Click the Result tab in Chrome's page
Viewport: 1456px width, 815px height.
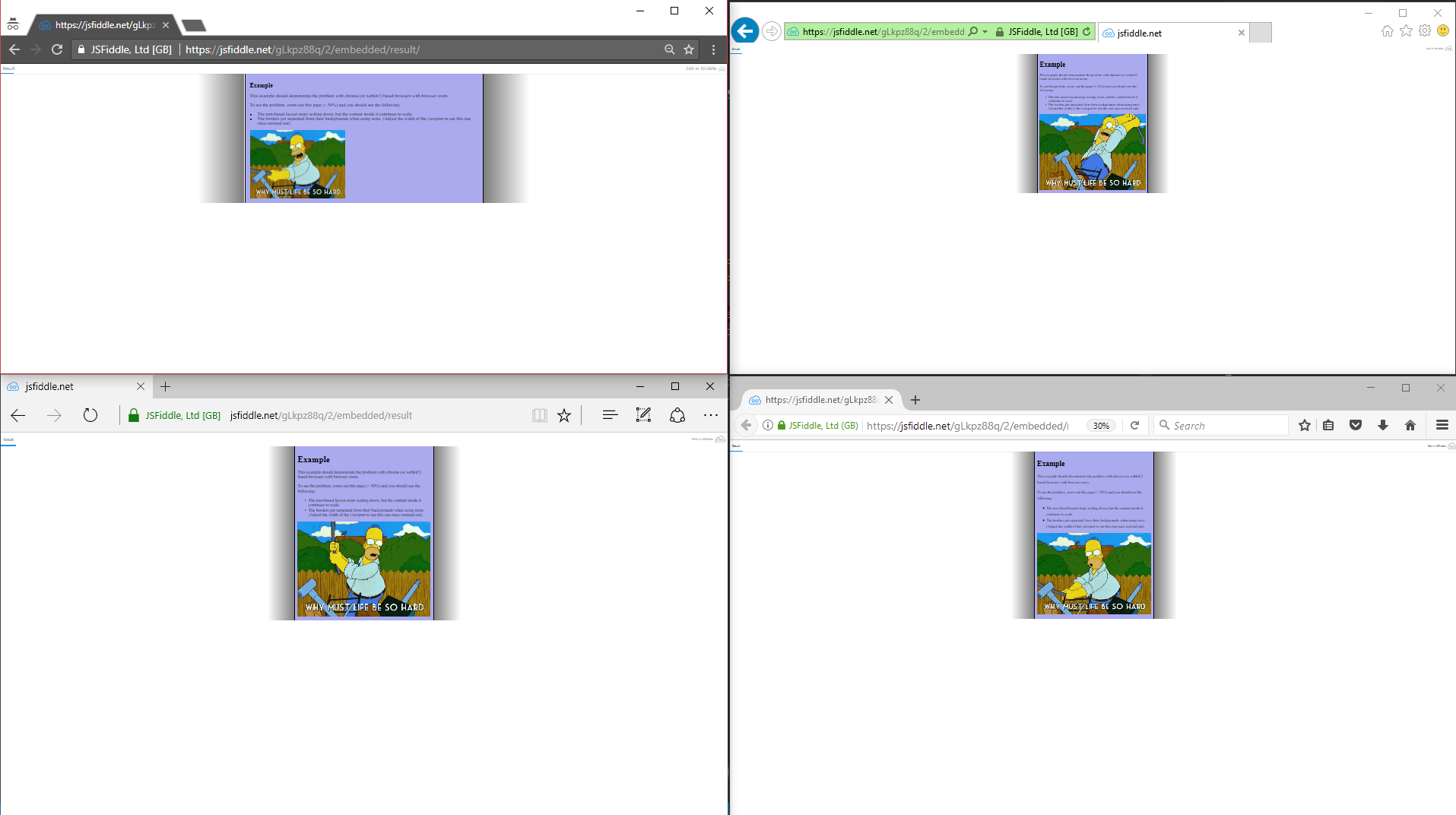tap(8, 68)
